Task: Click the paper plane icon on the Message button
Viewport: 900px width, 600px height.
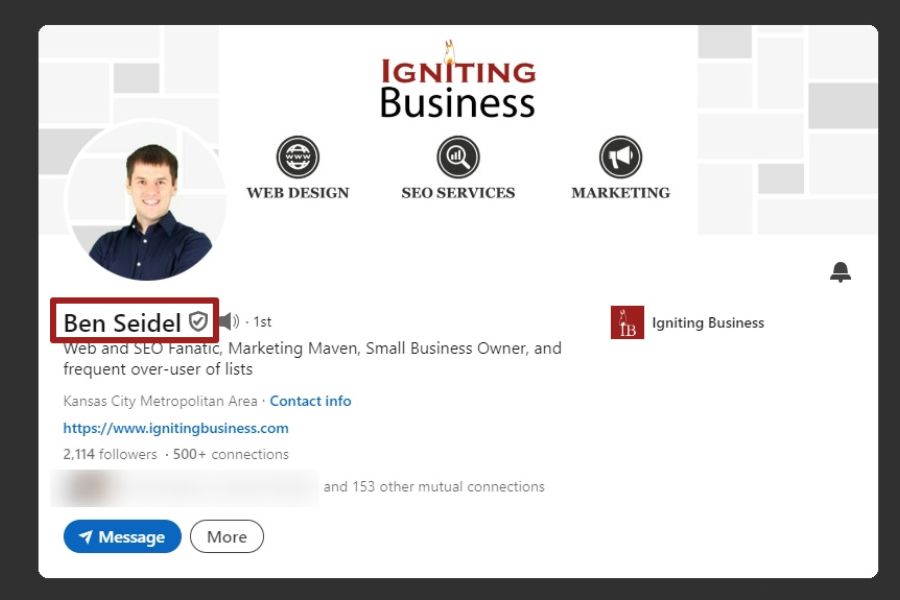Action: coord(86,537)
